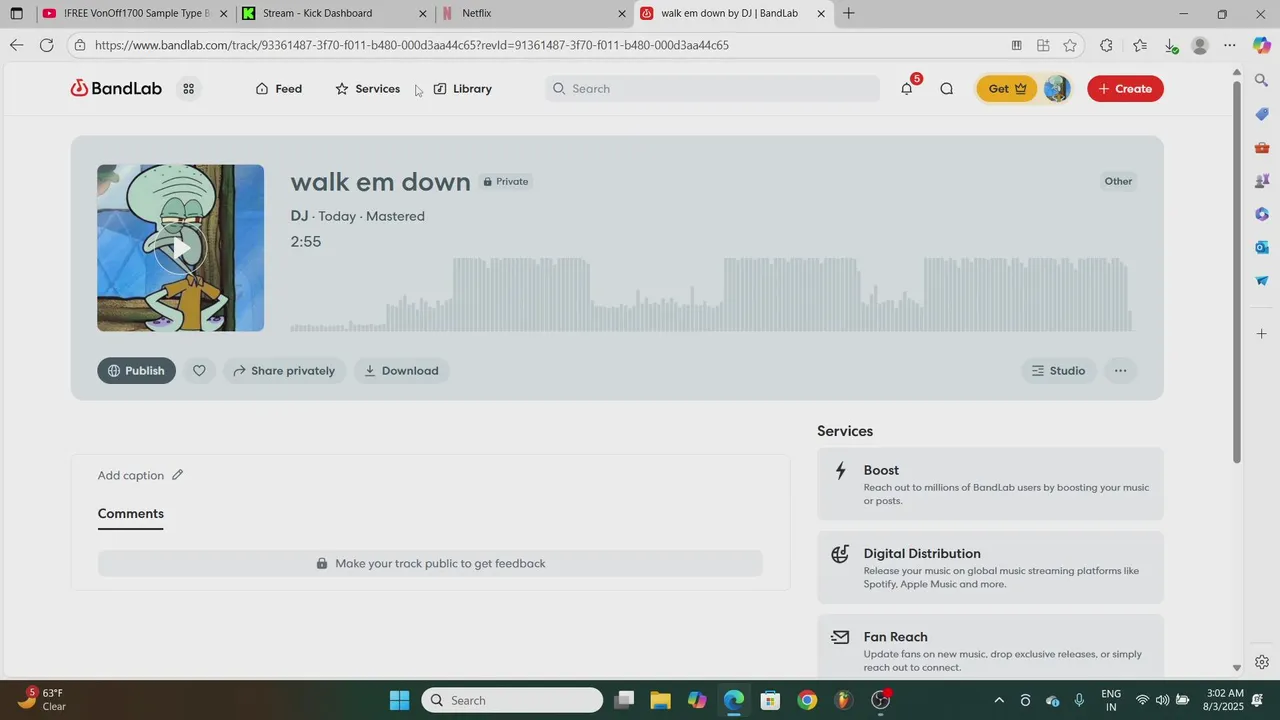1280x720 pixels.
Task: Select the Comments tab
Action: [130, 513]
